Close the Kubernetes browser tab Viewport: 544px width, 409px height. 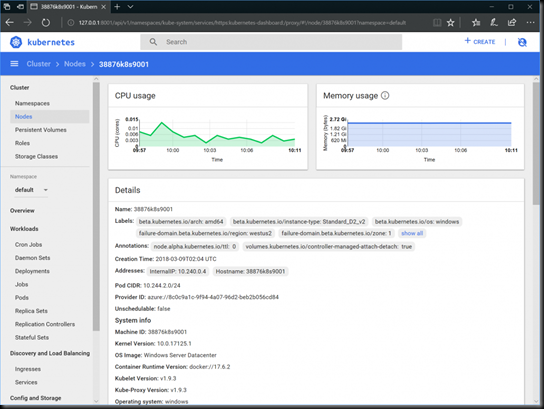click(103, 7)
